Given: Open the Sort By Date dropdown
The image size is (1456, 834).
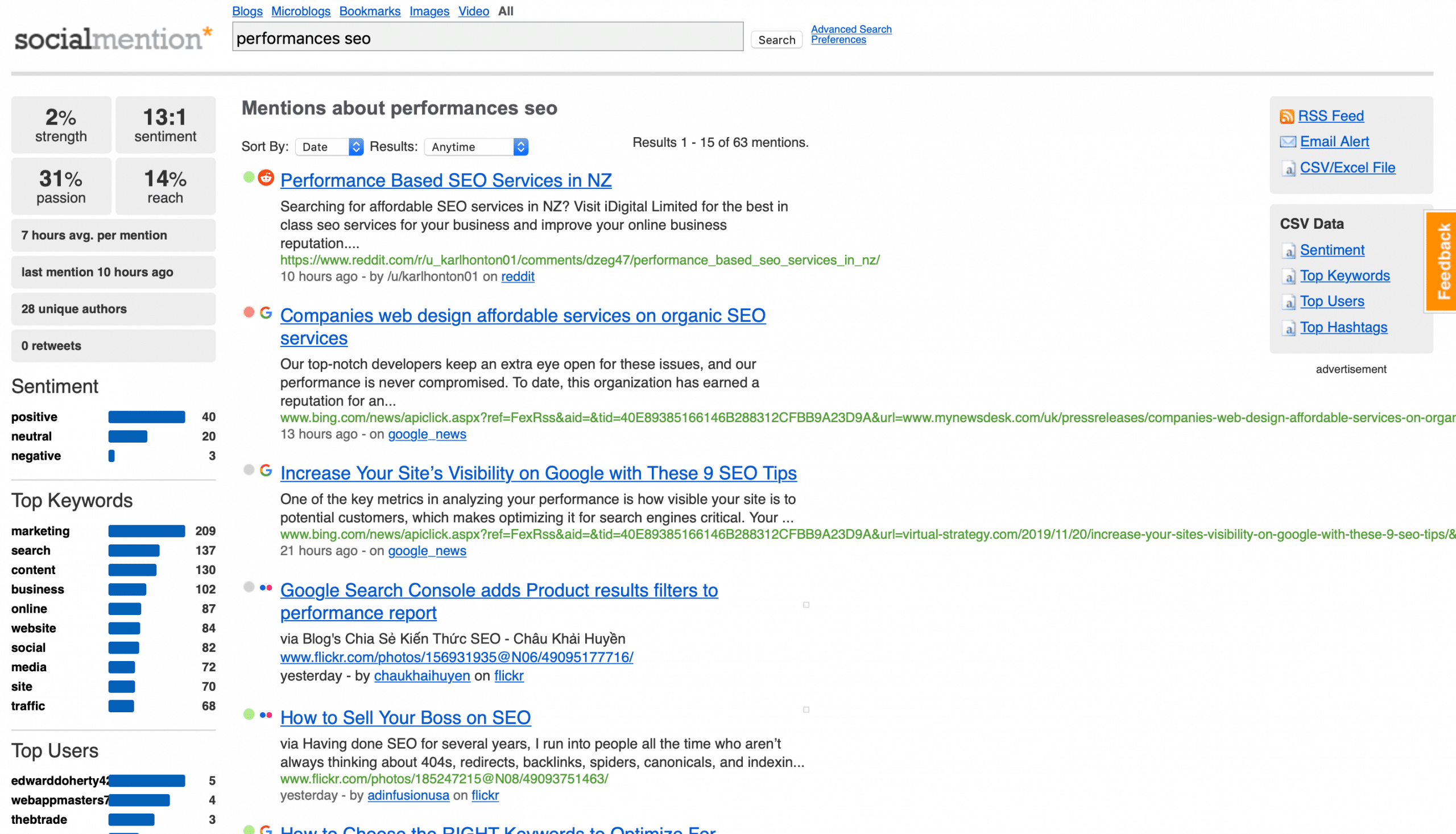Looking at the screenshot, I should coord(329,147).
